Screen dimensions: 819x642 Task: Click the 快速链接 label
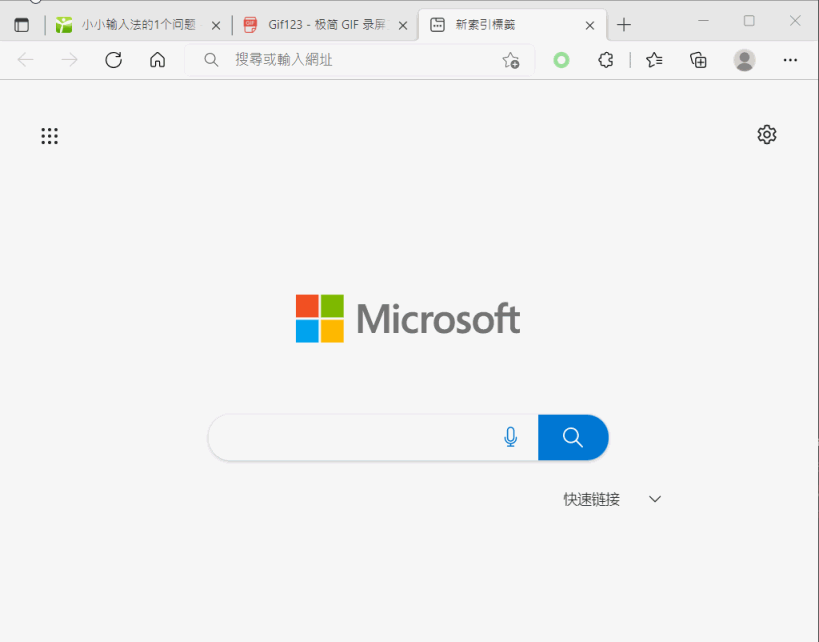591,499
